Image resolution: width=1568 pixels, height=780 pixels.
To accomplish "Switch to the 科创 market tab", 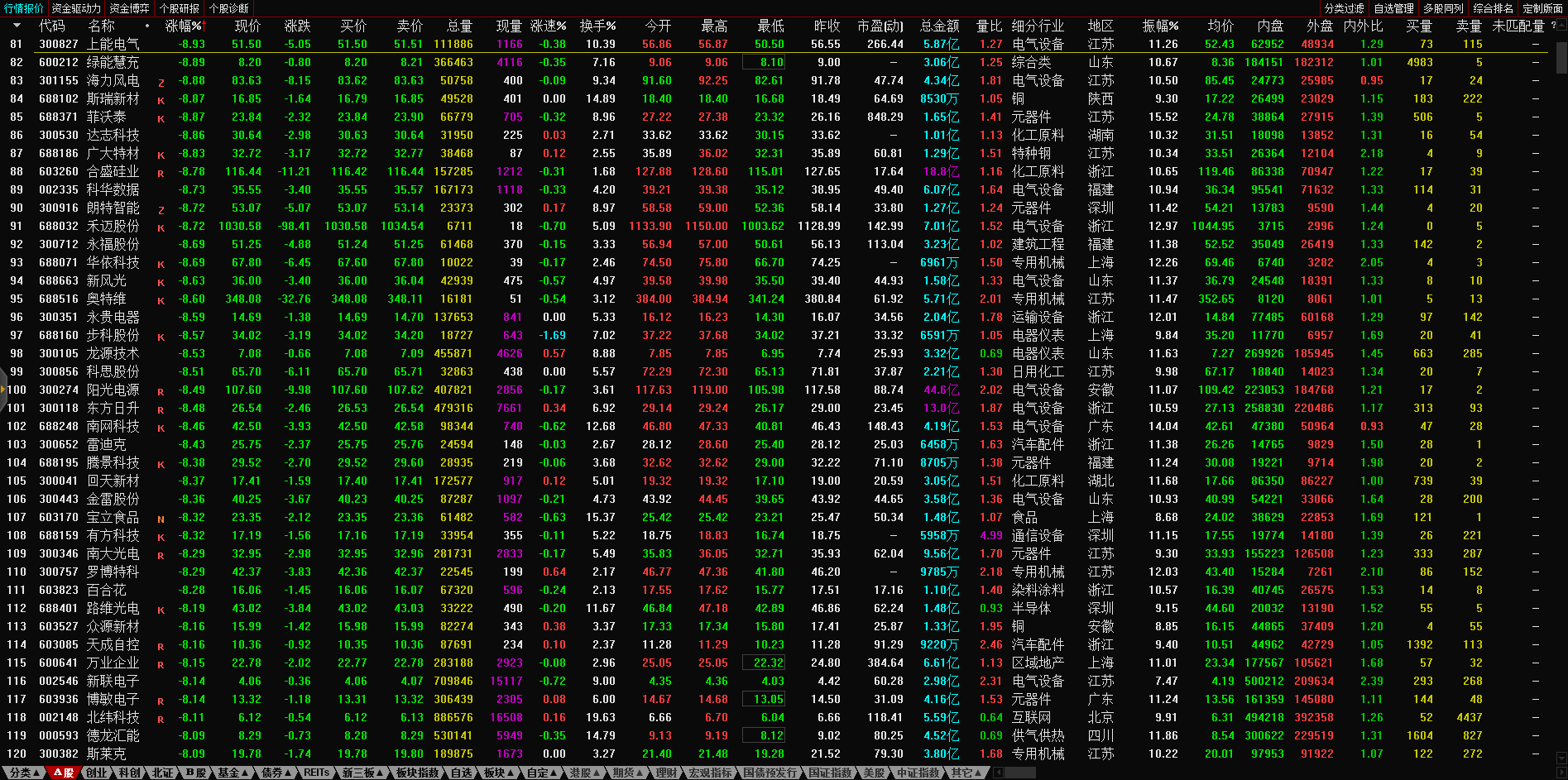I will pos(129,773).
